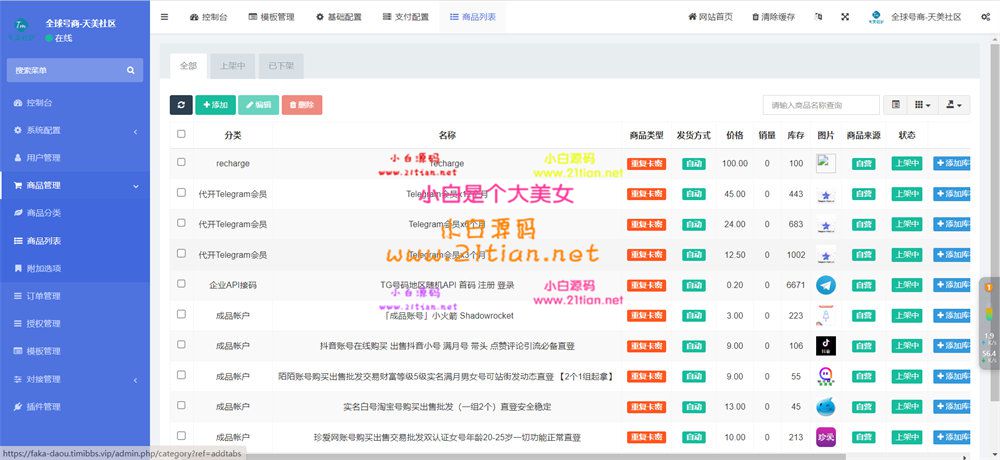Check the box for Telegram会员 24.00 row
Viewport: 1000px width, 460px height.
(x=181, y=223)
